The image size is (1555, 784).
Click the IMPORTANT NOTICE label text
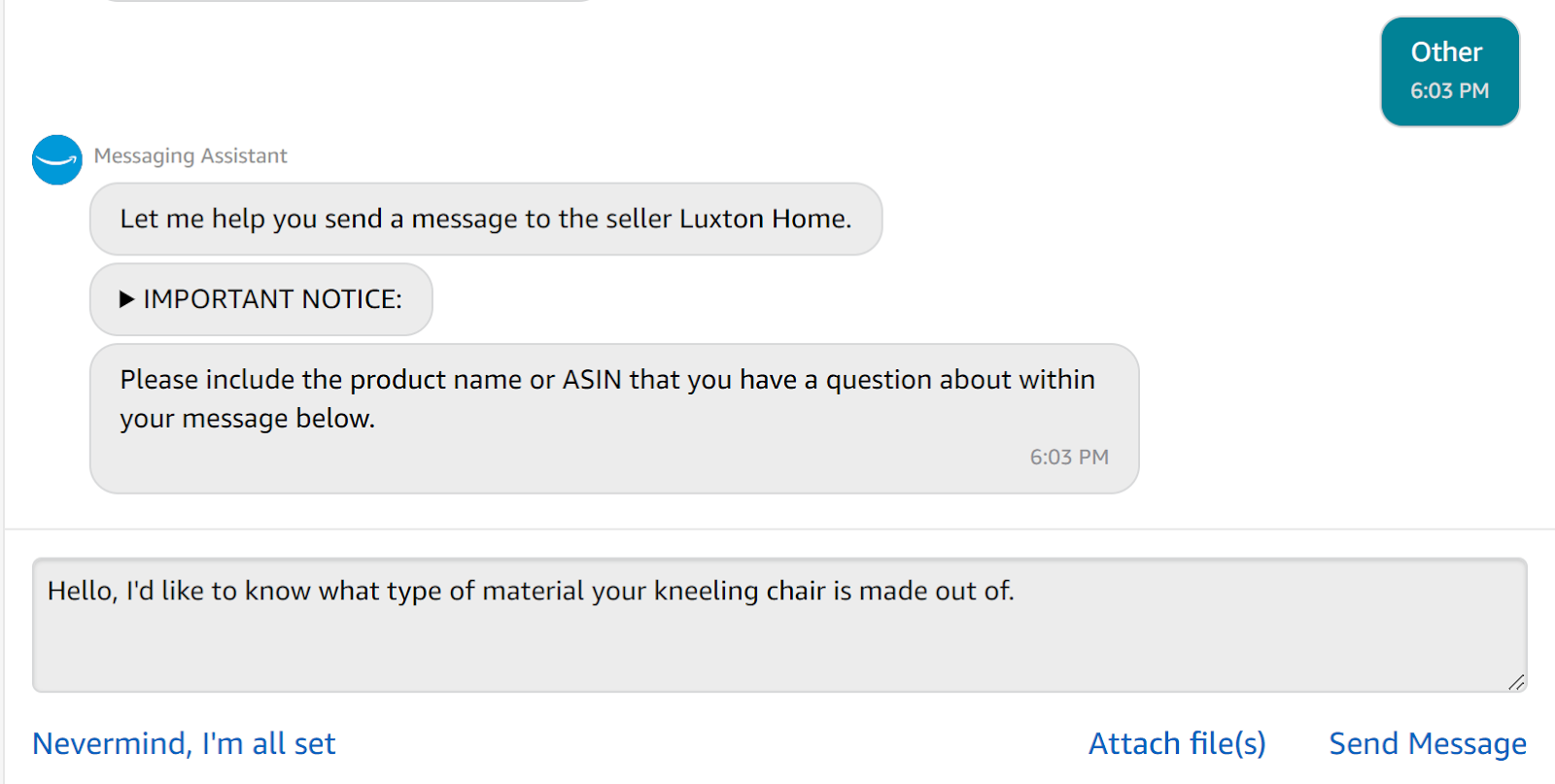(272, 299)
